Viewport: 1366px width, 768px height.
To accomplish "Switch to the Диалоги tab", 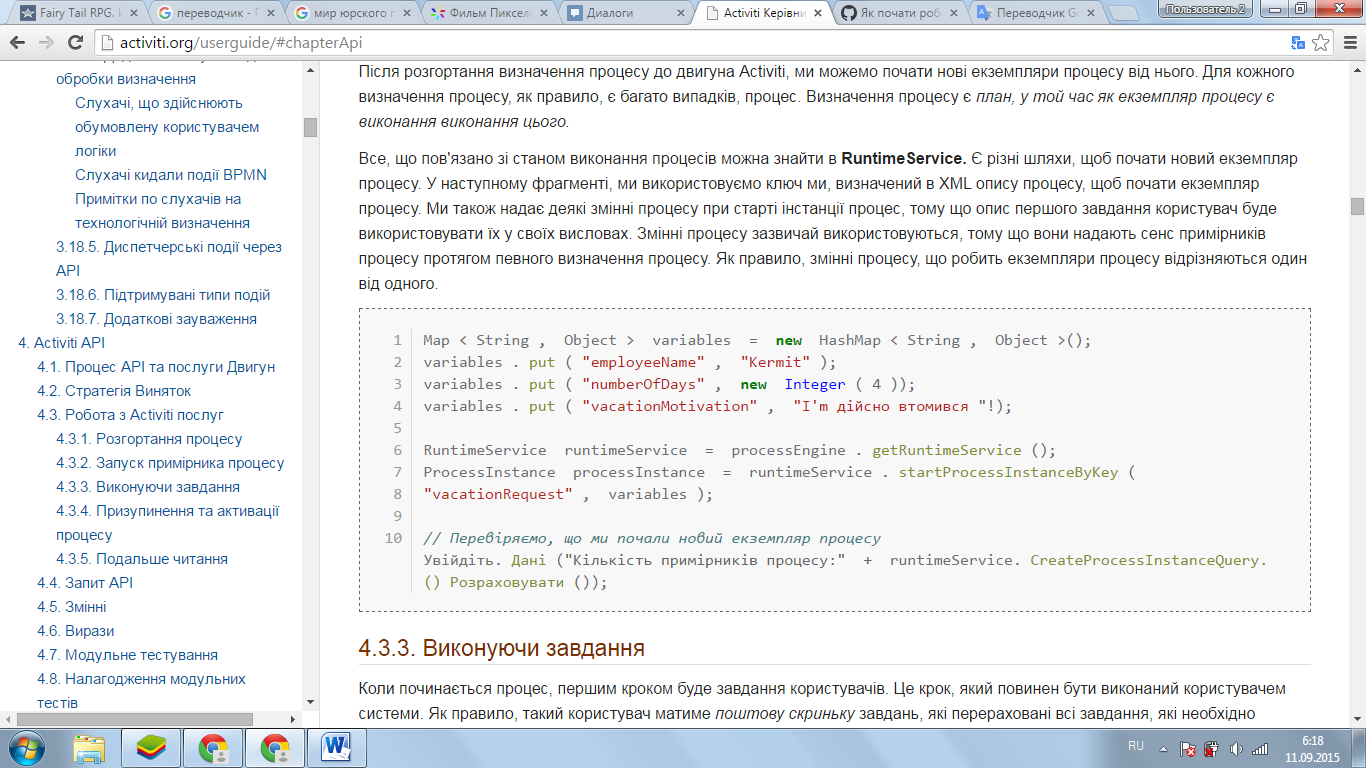I will click(x=620, y=13).
